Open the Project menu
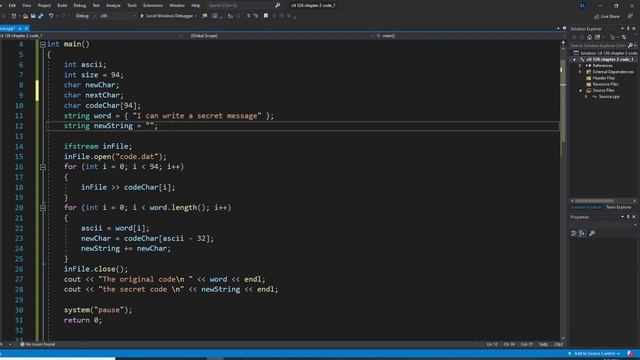Screen dimensions: 640x360 coord(44,5)
